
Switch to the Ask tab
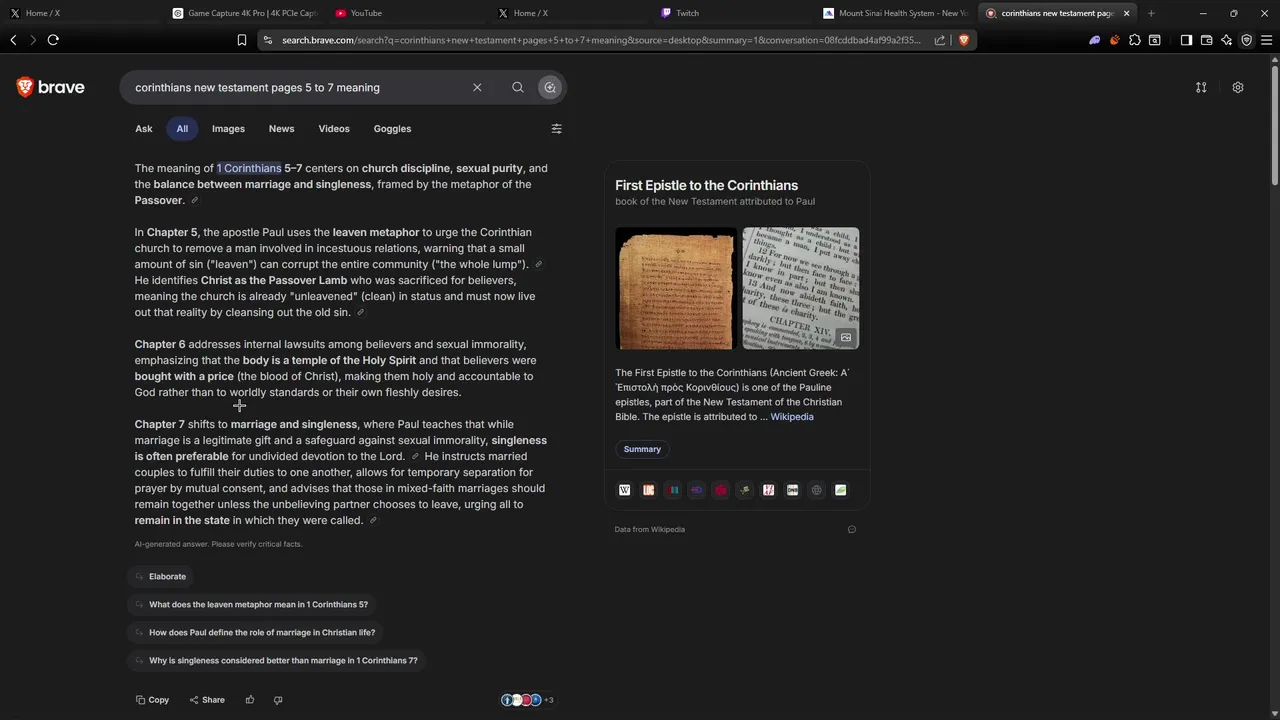click(144, 129)
